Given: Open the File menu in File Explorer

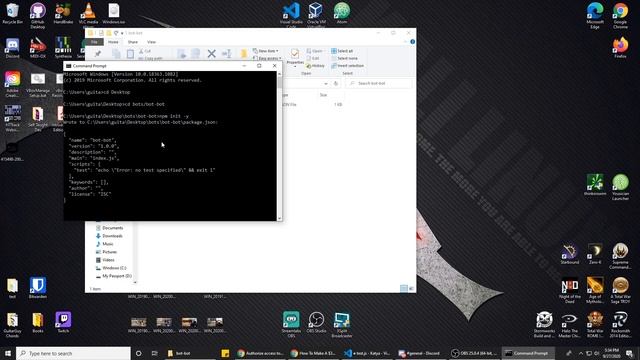Looking at the screenshot, I should click(94, 42).
